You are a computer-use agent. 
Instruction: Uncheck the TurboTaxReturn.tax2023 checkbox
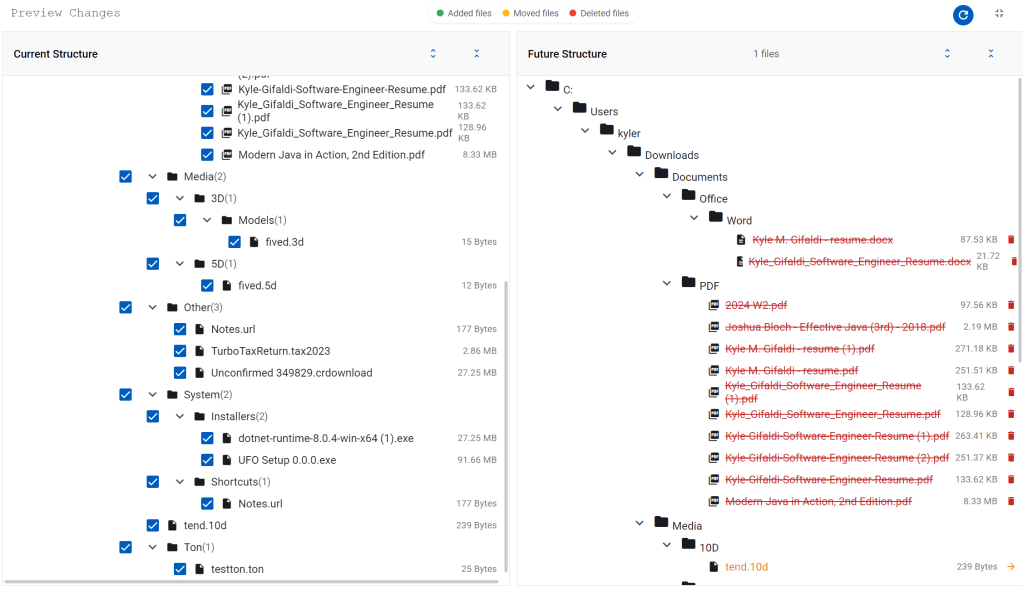pos(180,351)
